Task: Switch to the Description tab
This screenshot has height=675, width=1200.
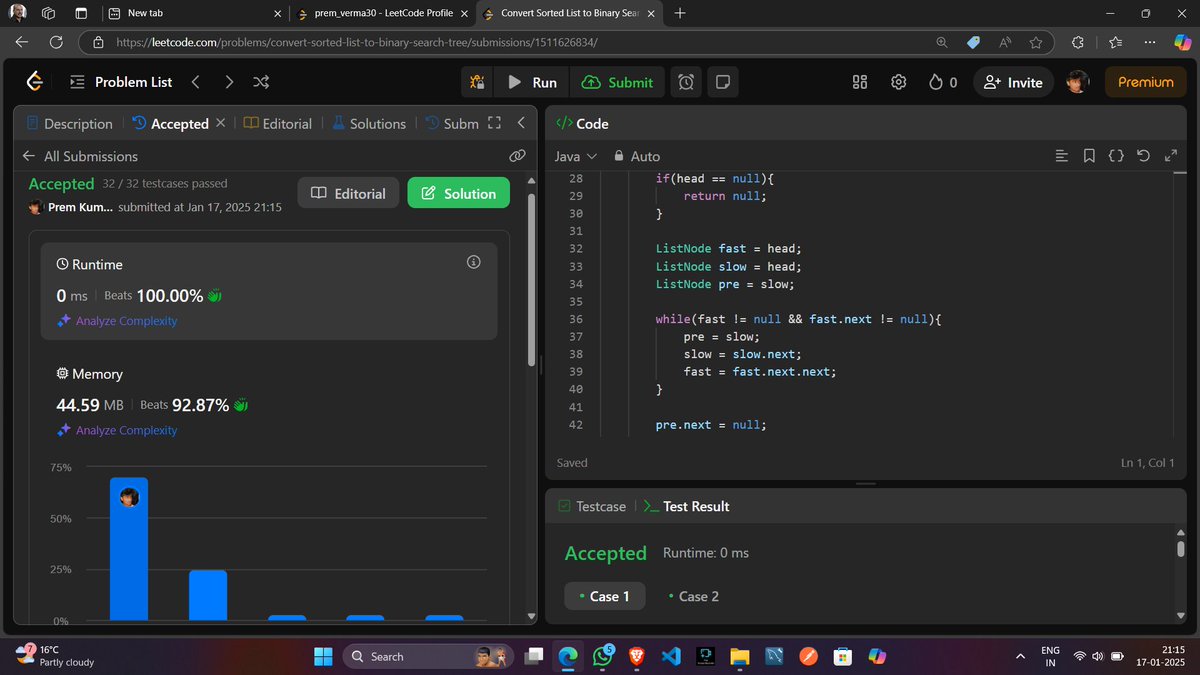Action: tap(69, 123)
